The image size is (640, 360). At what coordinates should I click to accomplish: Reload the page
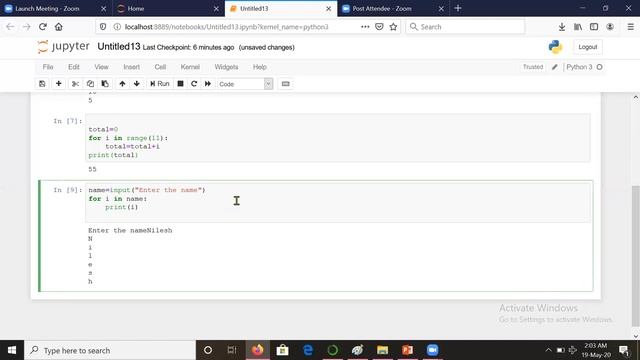point(42,27)
